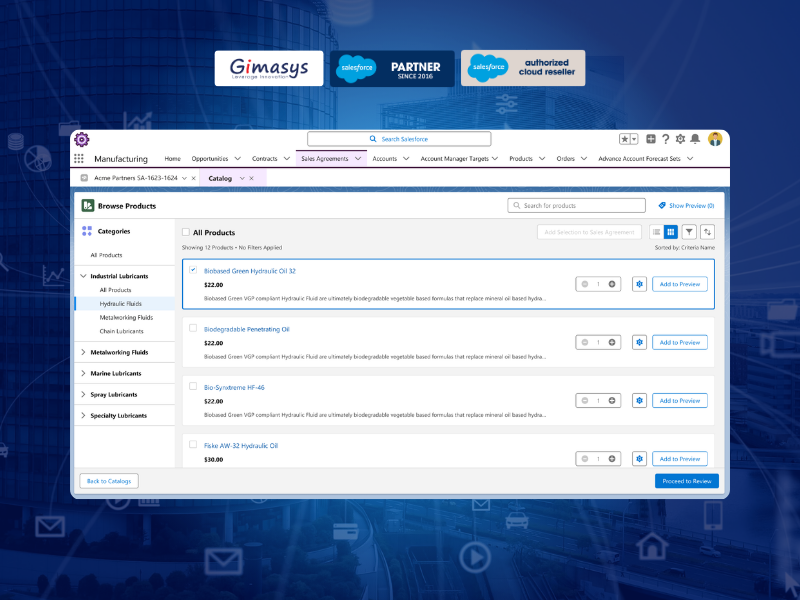Viewport: 800px width, 600px height.
Task: Open the Catalog subtab dropdown arrow
Action: click(x=242, y=178)
